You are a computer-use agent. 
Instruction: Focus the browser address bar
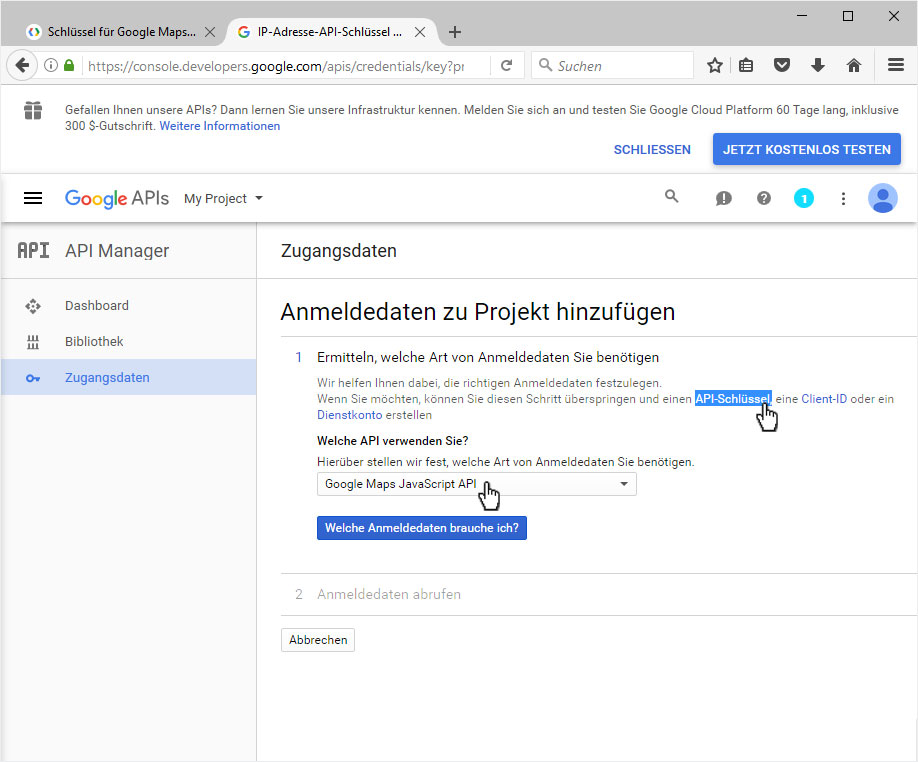[275, 66]
